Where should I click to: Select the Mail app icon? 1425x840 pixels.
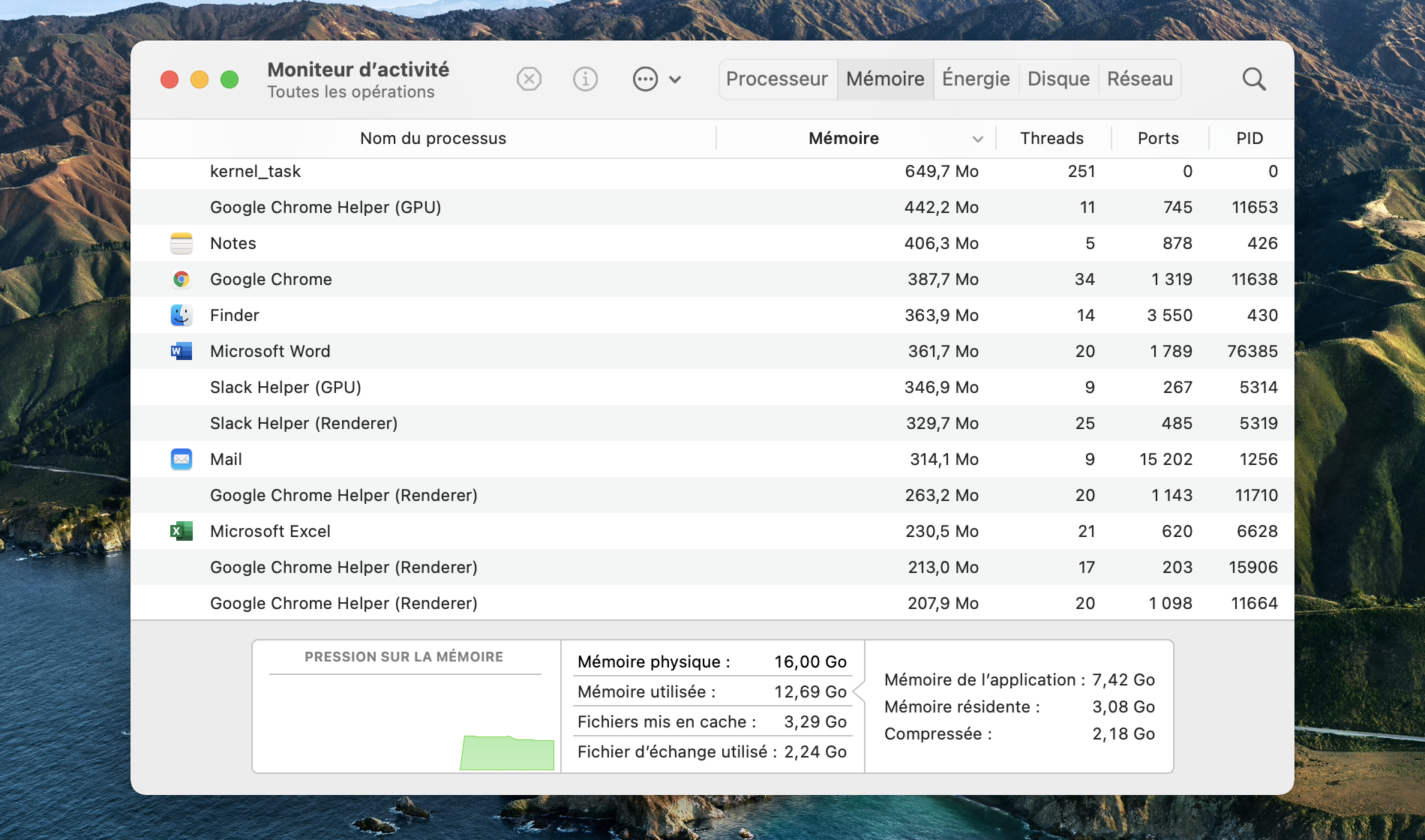pos(181,459)
